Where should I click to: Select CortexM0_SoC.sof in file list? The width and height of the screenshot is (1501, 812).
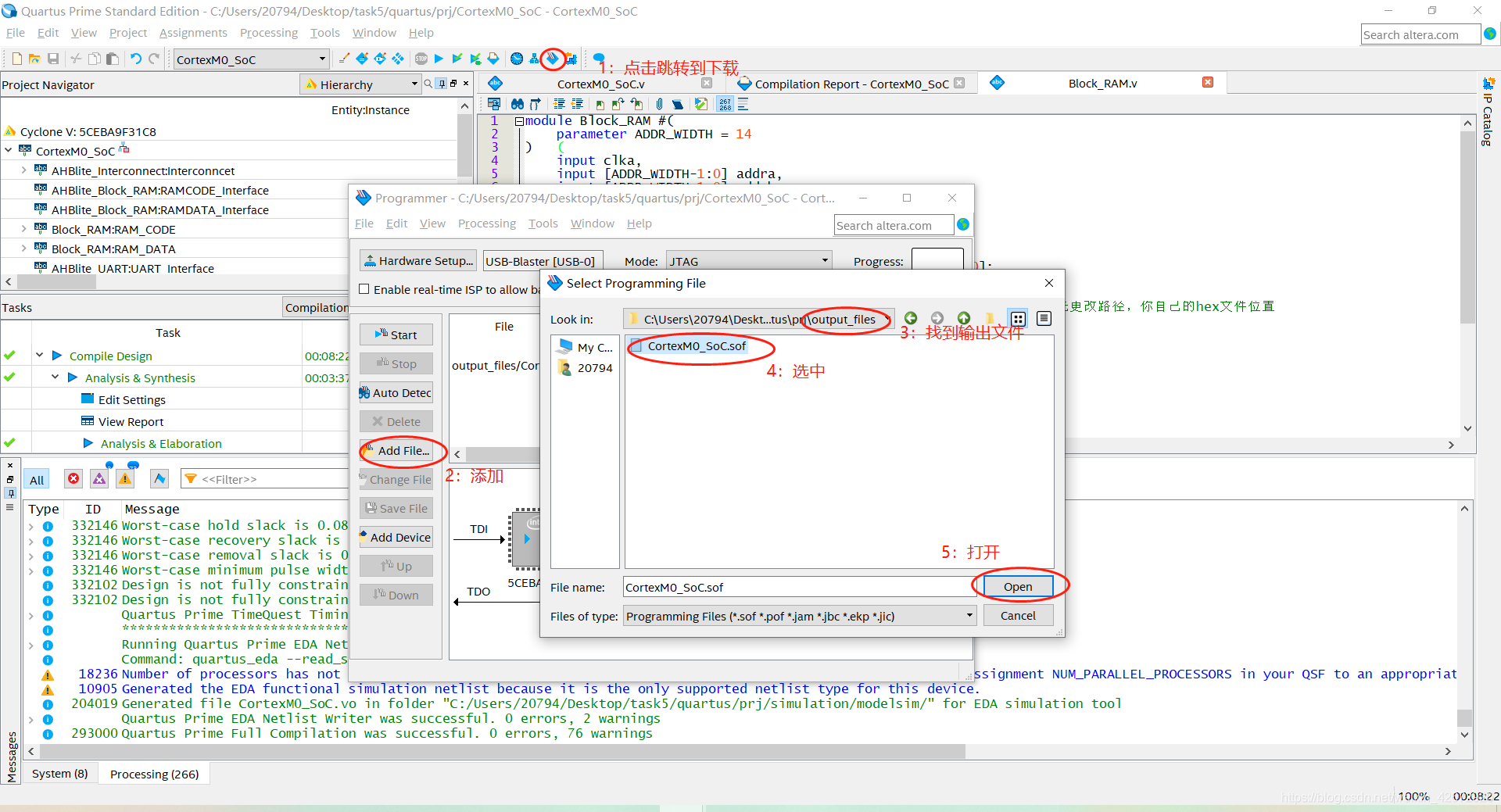coord(688,346)
